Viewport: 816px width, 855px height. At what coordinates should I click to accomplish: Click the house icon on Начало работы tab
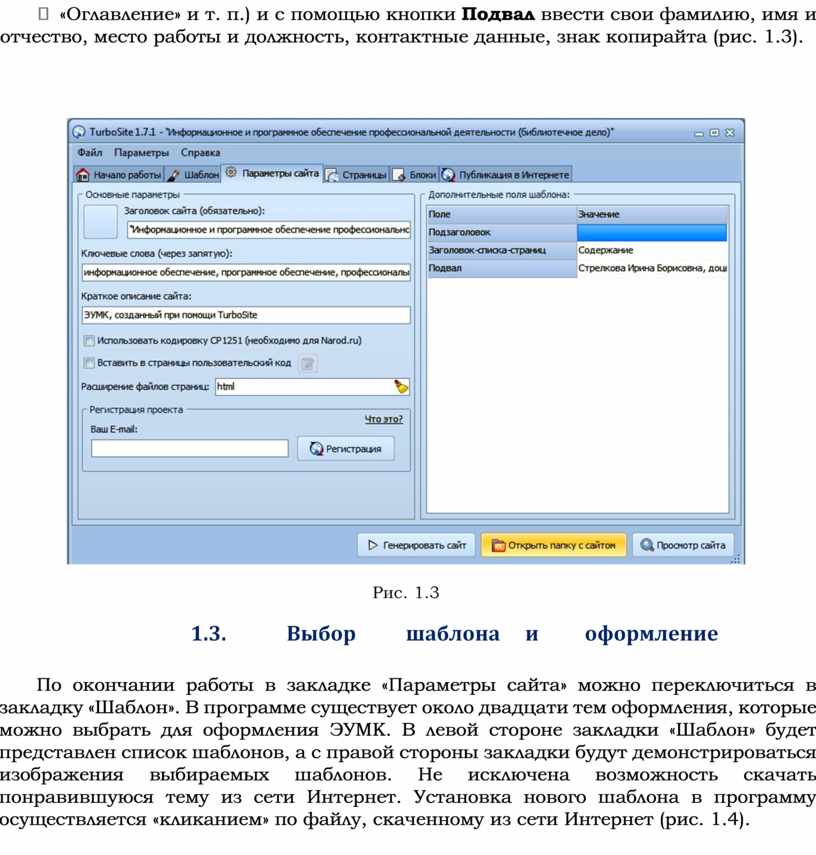(83, 174)
